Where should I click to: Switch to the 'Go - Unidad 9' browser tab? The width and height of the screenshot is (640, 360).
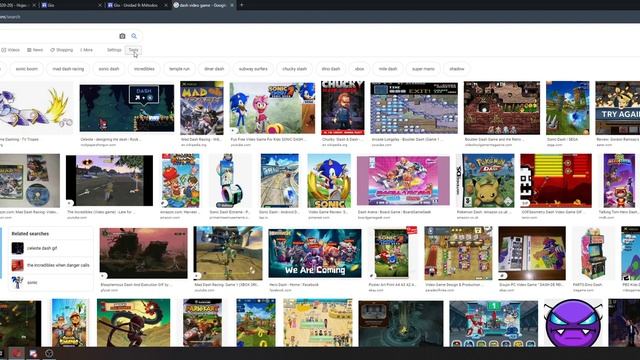click(137, 5)
